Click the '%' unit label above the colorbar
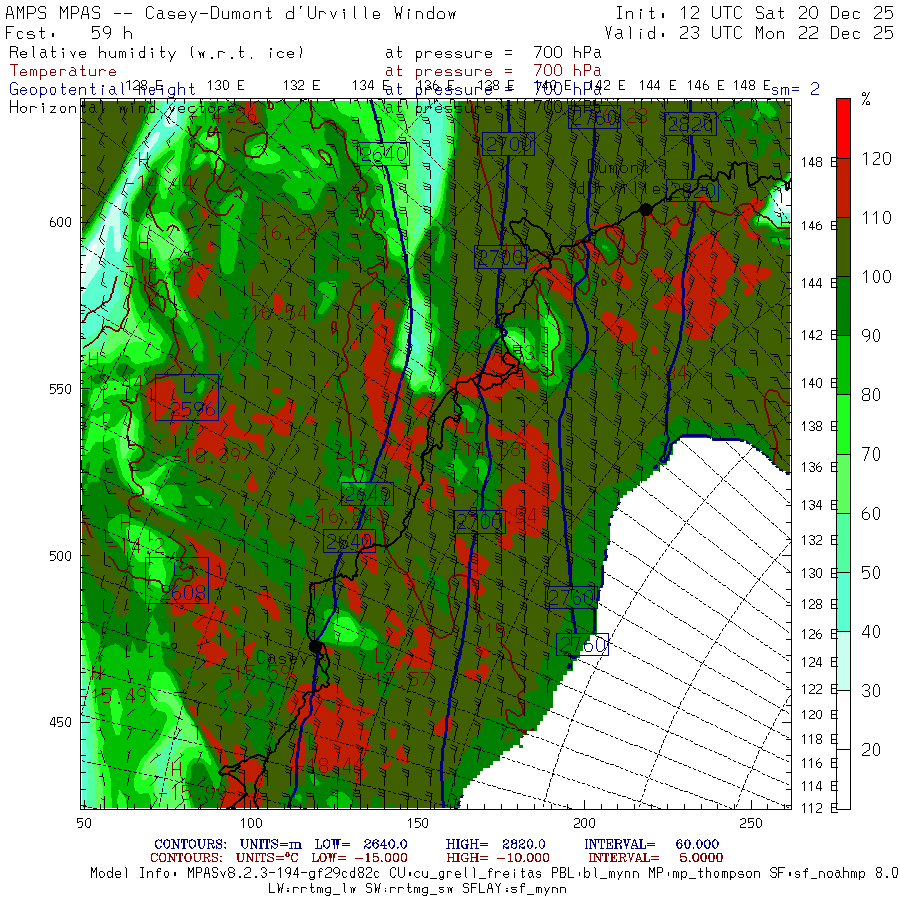900x900 pixels. point(866,100)
